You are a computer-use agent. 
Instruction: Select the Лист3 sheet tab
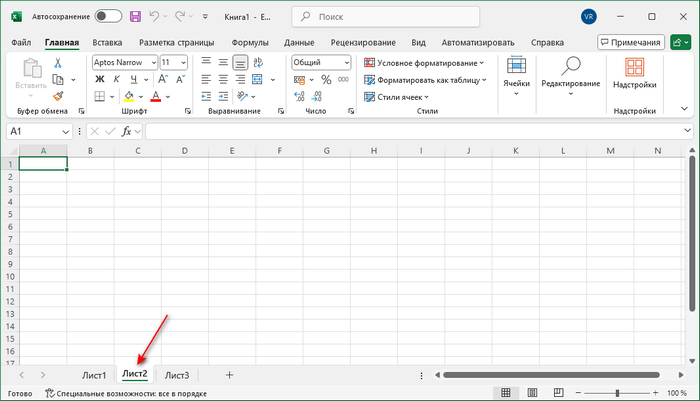tap(177, 375)
